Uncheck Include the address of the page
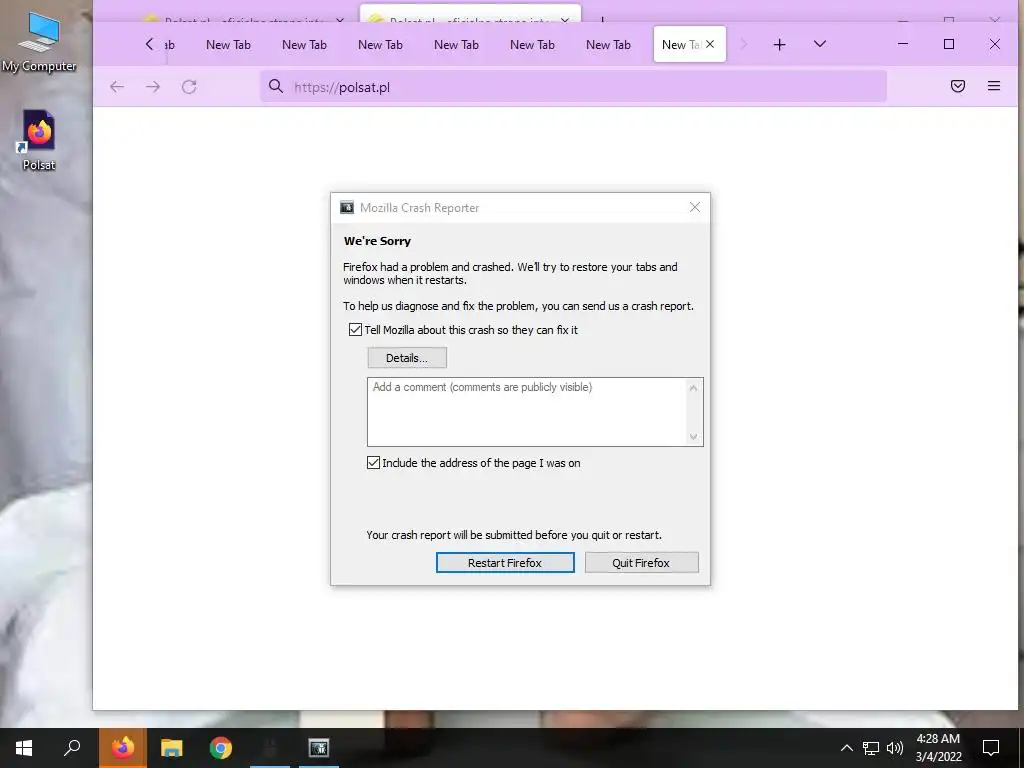1024x768 pixels. pos(374,463)
